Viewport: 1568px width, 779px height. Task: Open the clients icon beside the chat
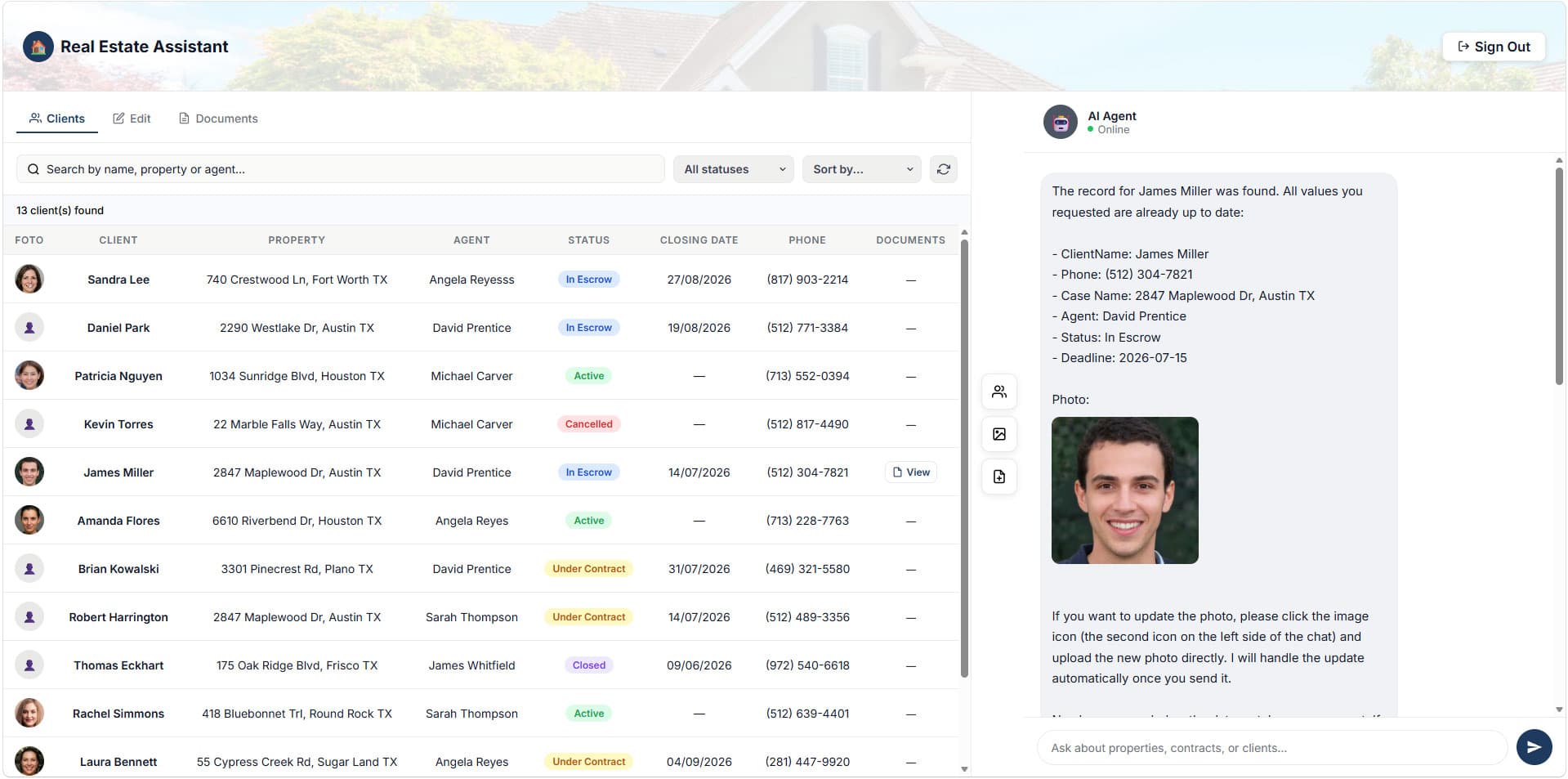pyautogui.click(x=998, y=392)
